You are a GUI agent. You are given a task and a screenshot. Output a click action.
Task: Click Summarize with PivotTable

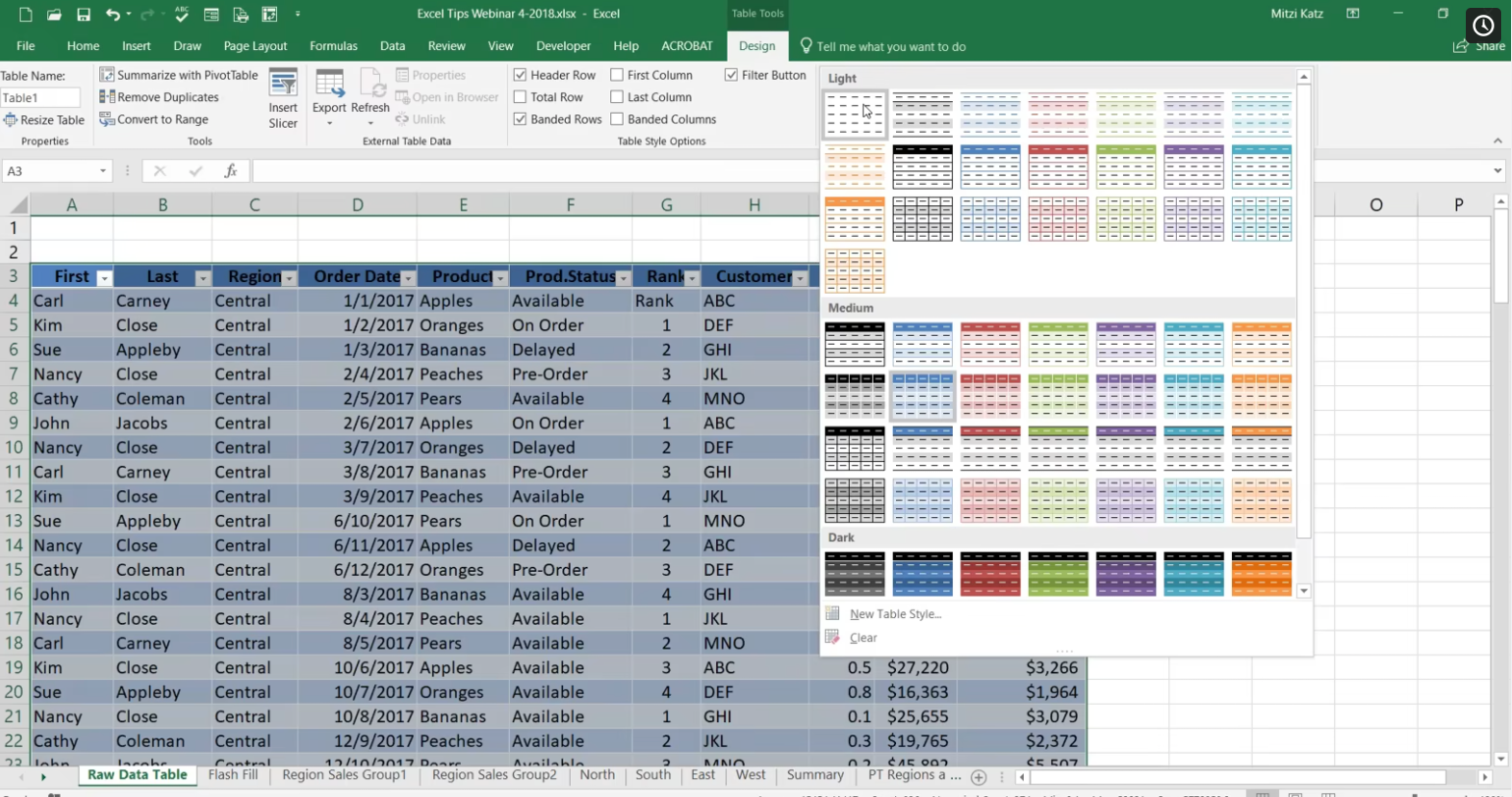point(180,75)
